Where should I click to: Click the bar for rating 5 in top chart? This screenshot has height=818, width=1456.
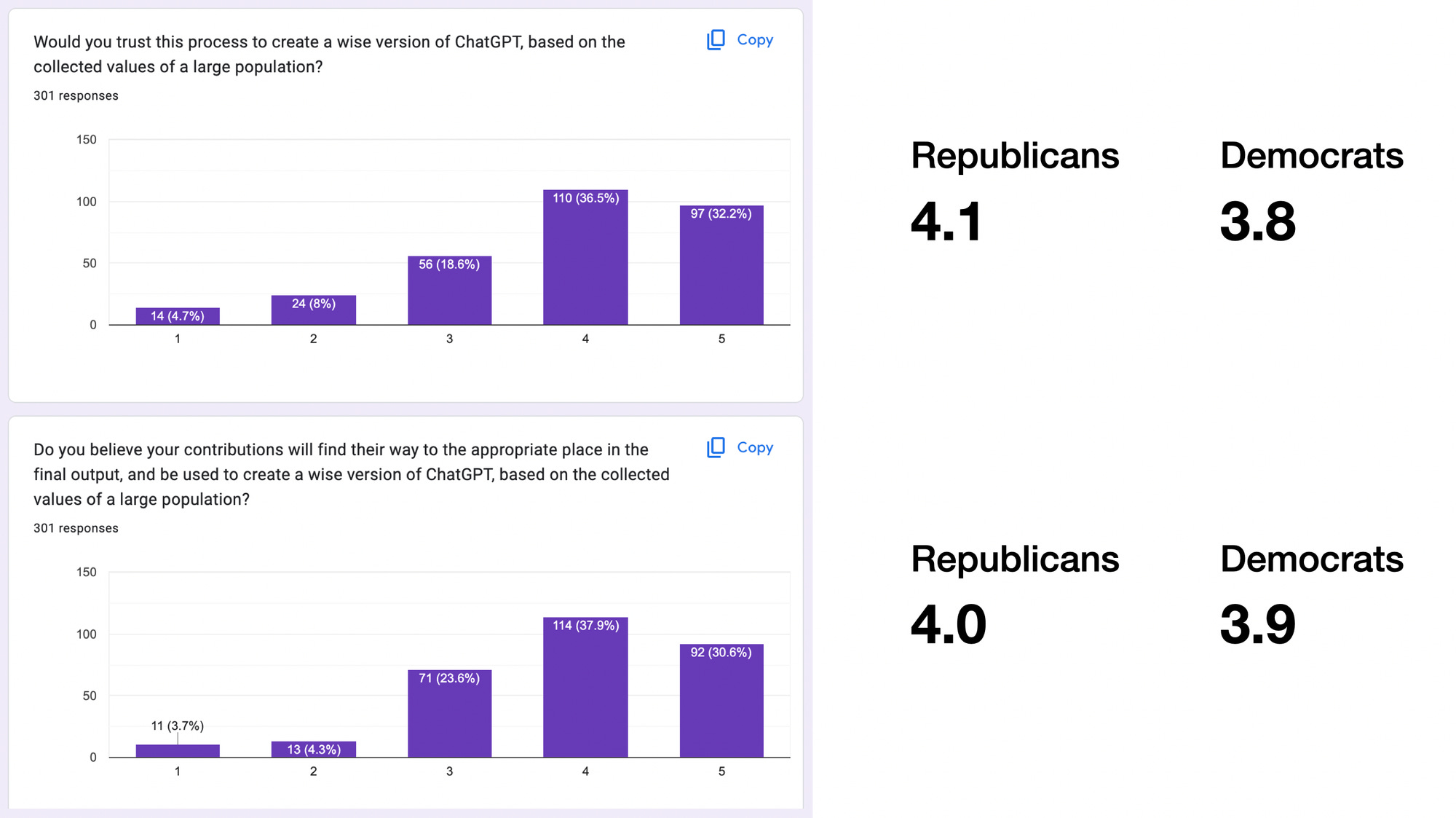[x=721, y=262]
